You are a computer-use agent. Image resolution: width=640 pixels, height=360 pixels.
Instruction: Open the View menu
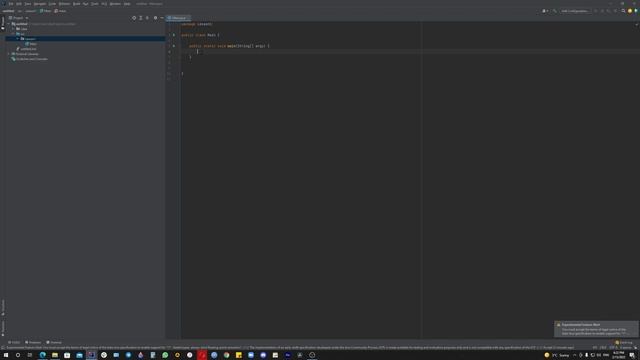point(28,4)
